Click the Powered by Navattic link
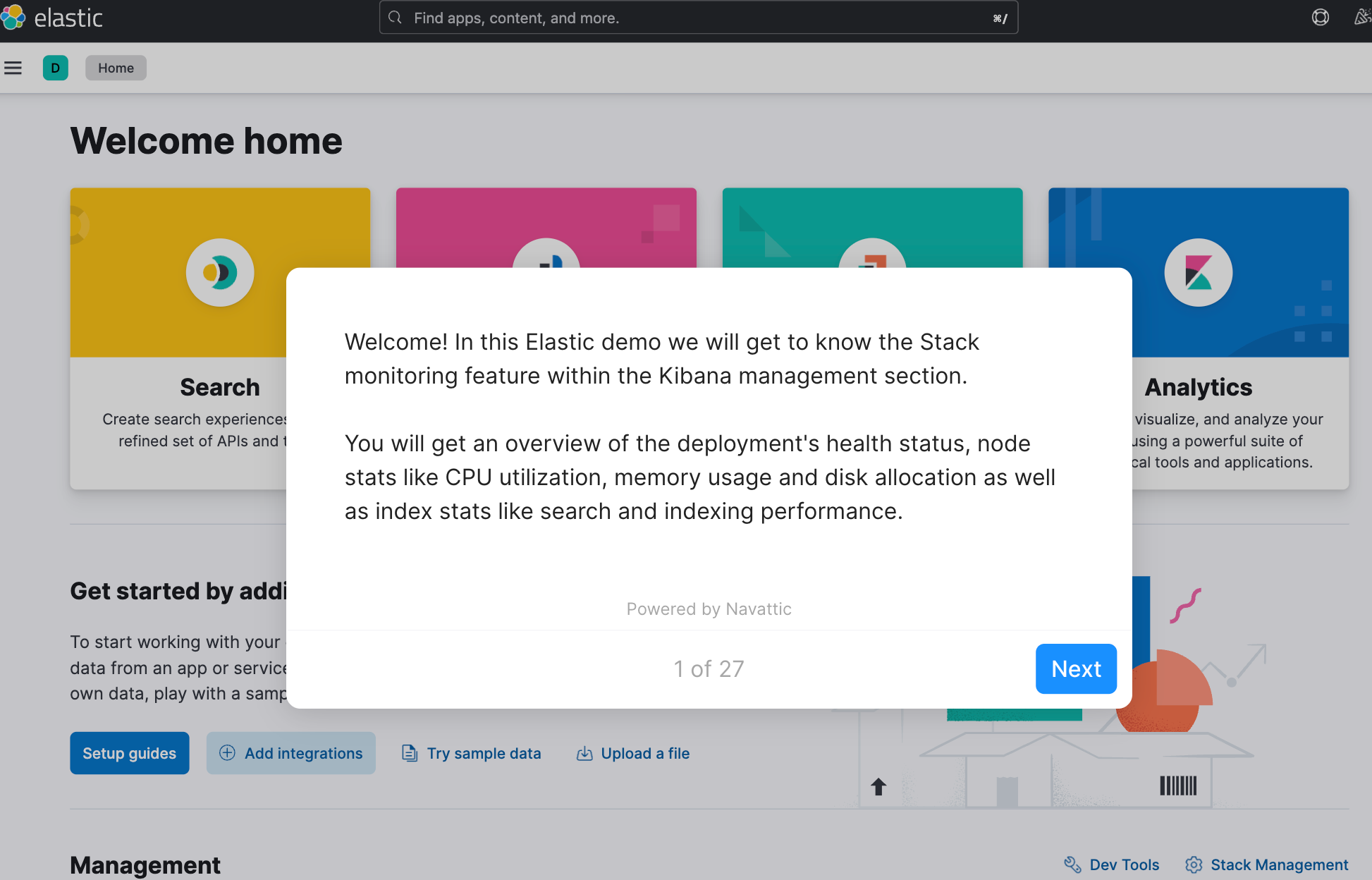 point(709,609)
